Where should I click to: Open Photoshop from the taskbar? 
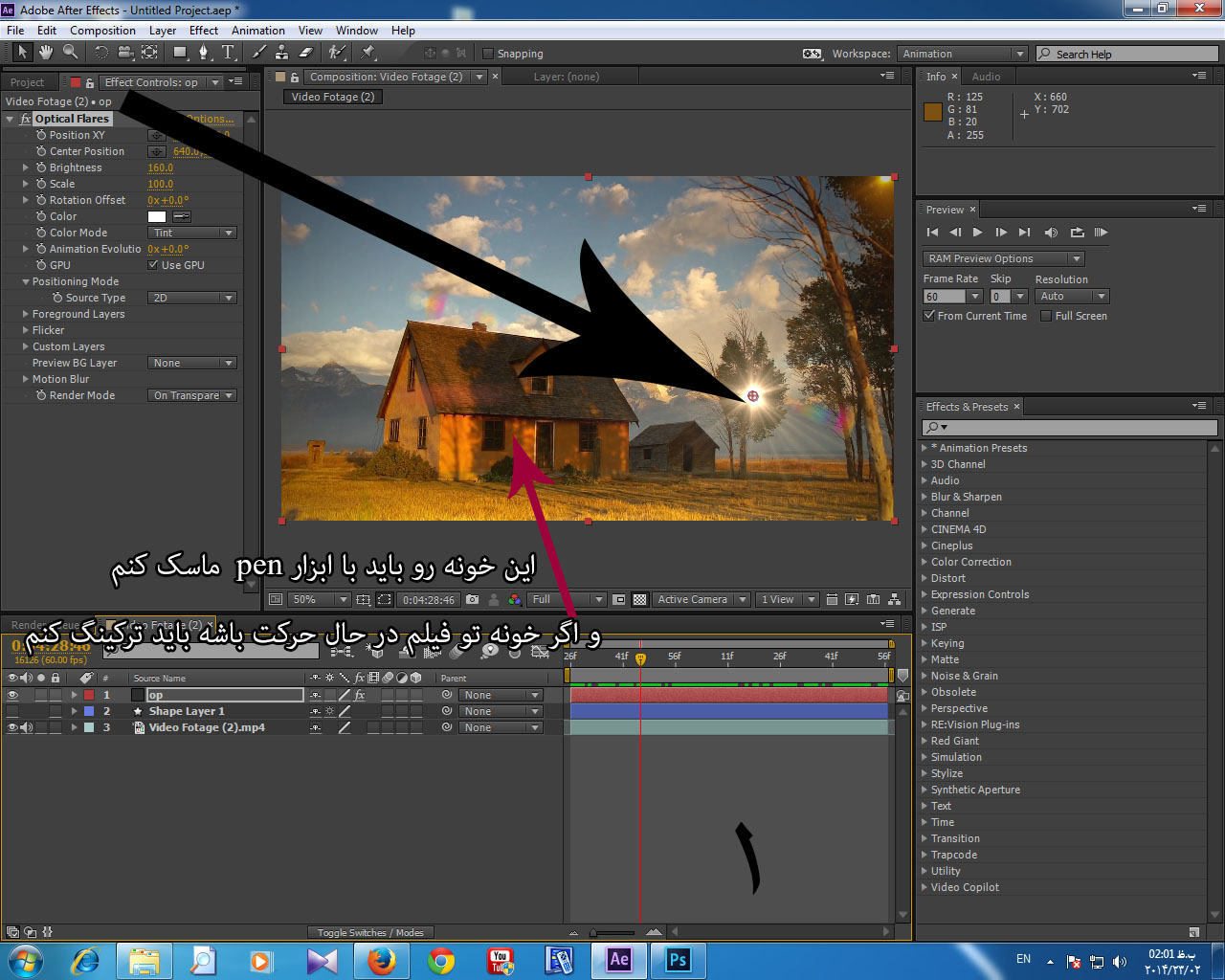tap(678, 960)
